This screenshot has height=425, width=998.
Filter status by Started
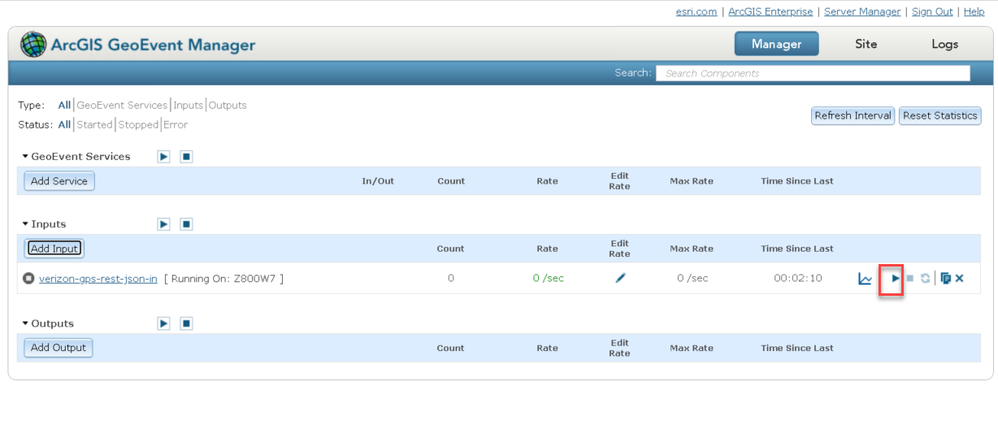(x=95, y=125)
